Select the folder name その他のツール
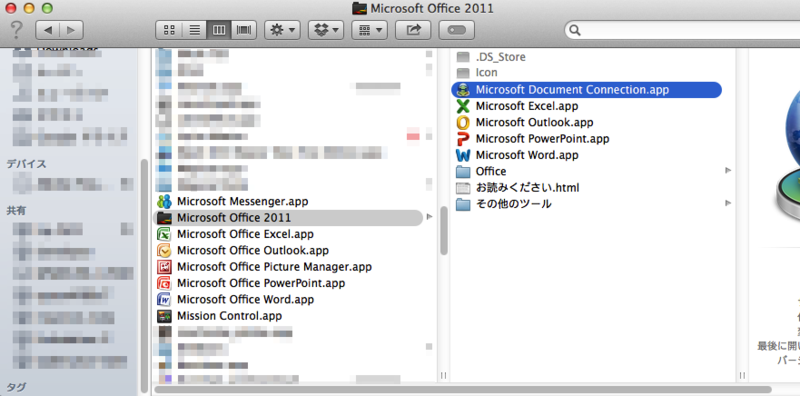 click(513, 204)
